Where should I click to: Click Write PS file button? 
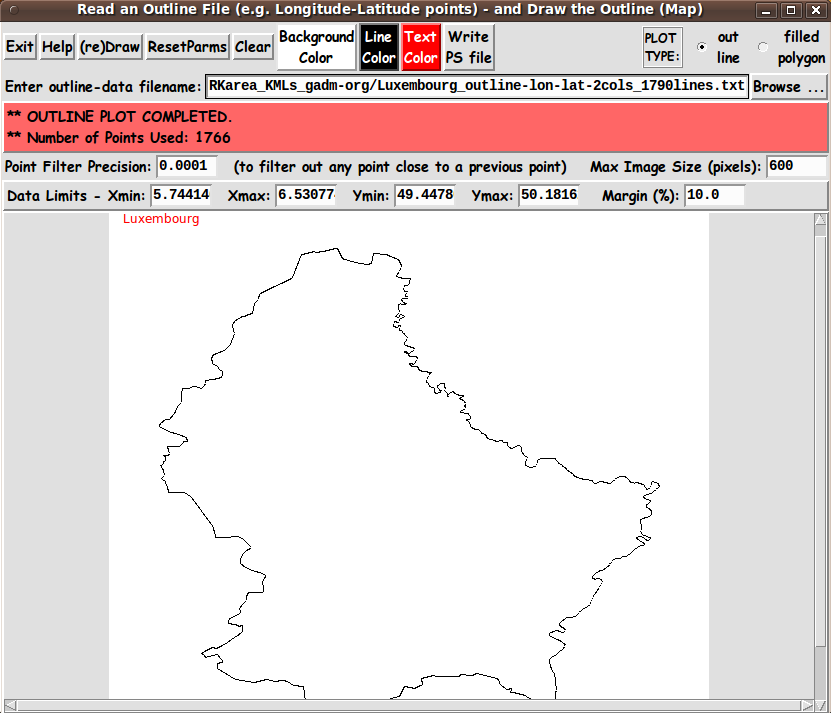(468, 47)
